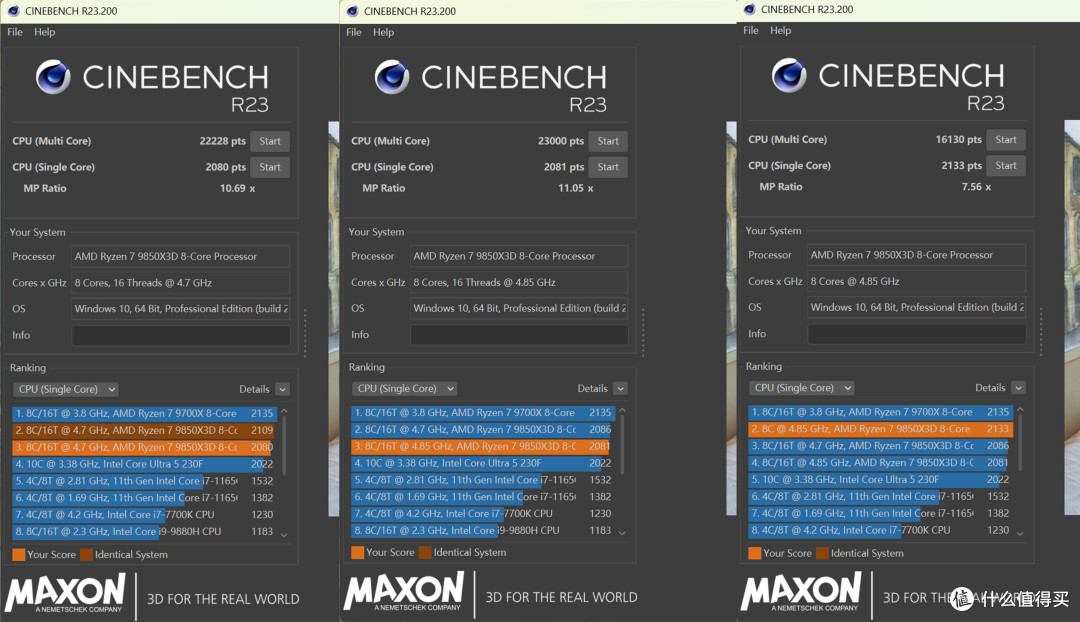This screenshot has height=622, width=1080.
Task: Click the Cinebench title bar icon in the 16130 pts window
Action: (749, 10)
